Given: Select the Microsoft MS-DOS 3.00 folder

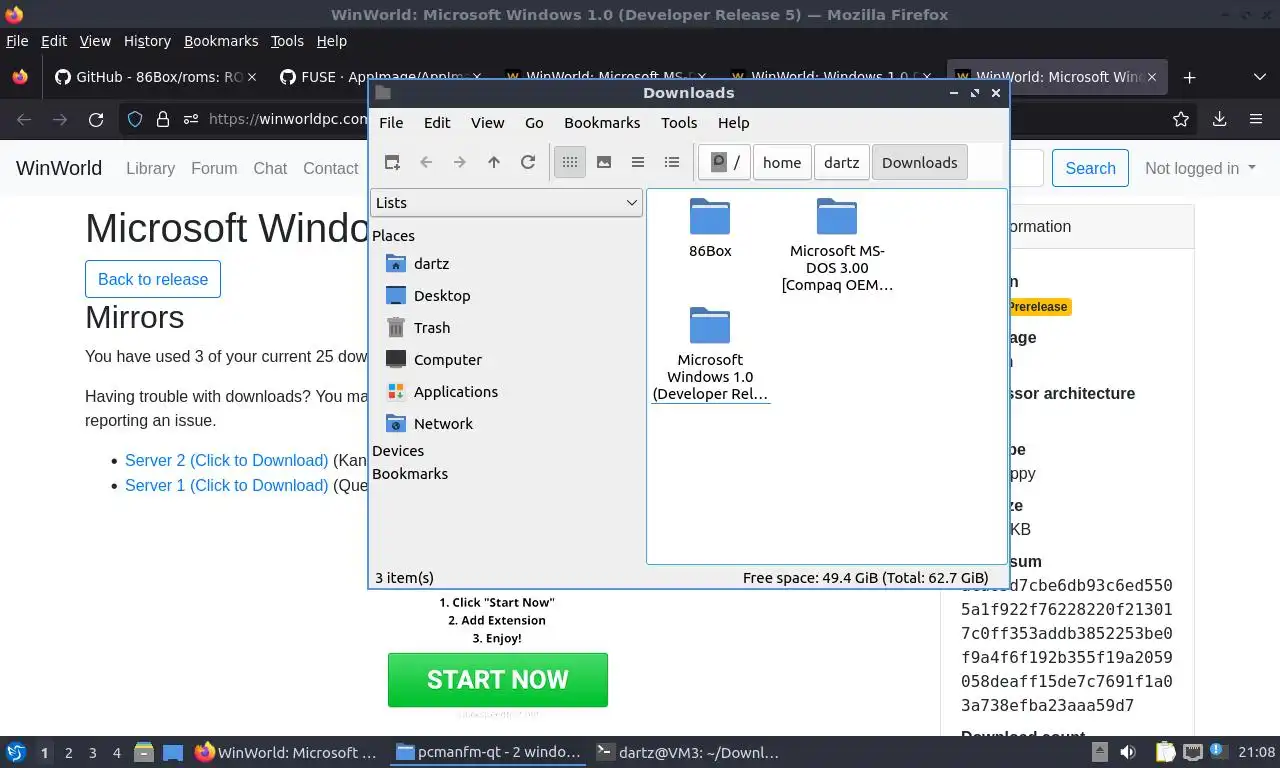Looking at the screenshot, I should click(837, 245).
